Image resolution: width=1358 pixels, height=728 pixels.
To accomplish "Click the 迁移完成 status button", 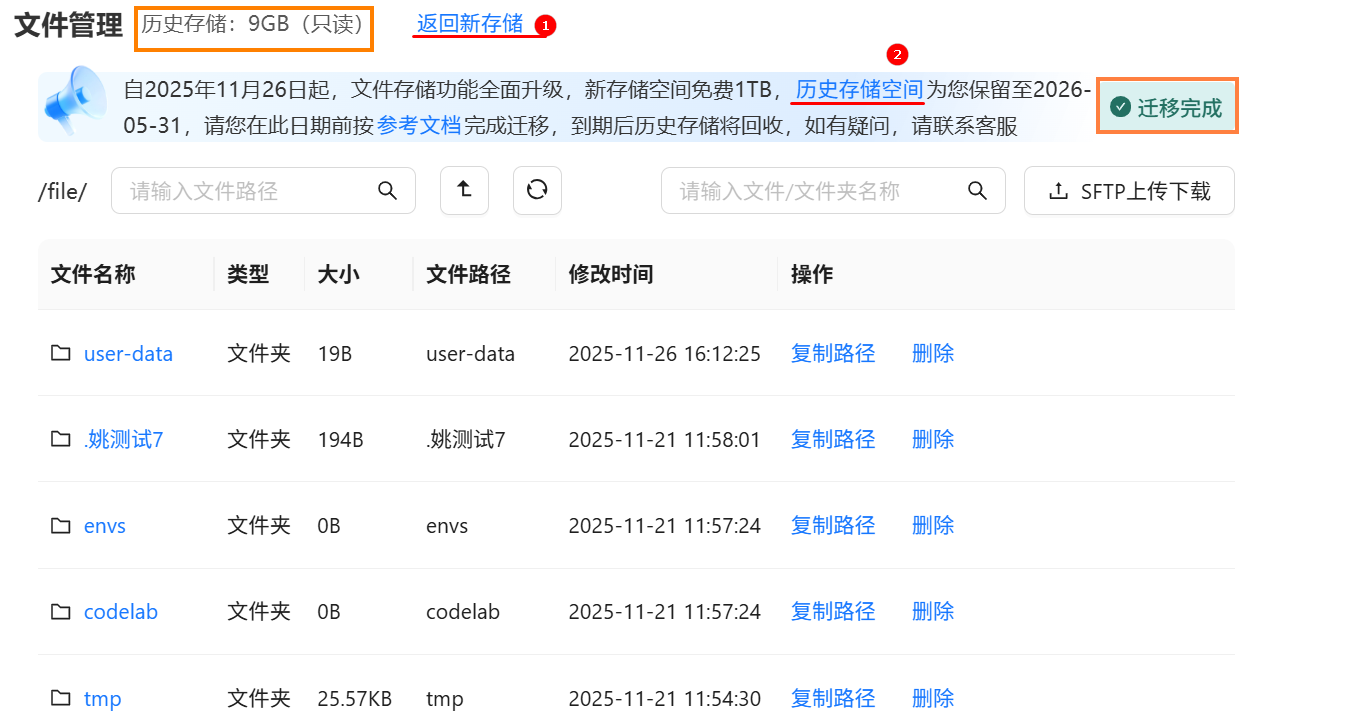I will click(1167, 107).
